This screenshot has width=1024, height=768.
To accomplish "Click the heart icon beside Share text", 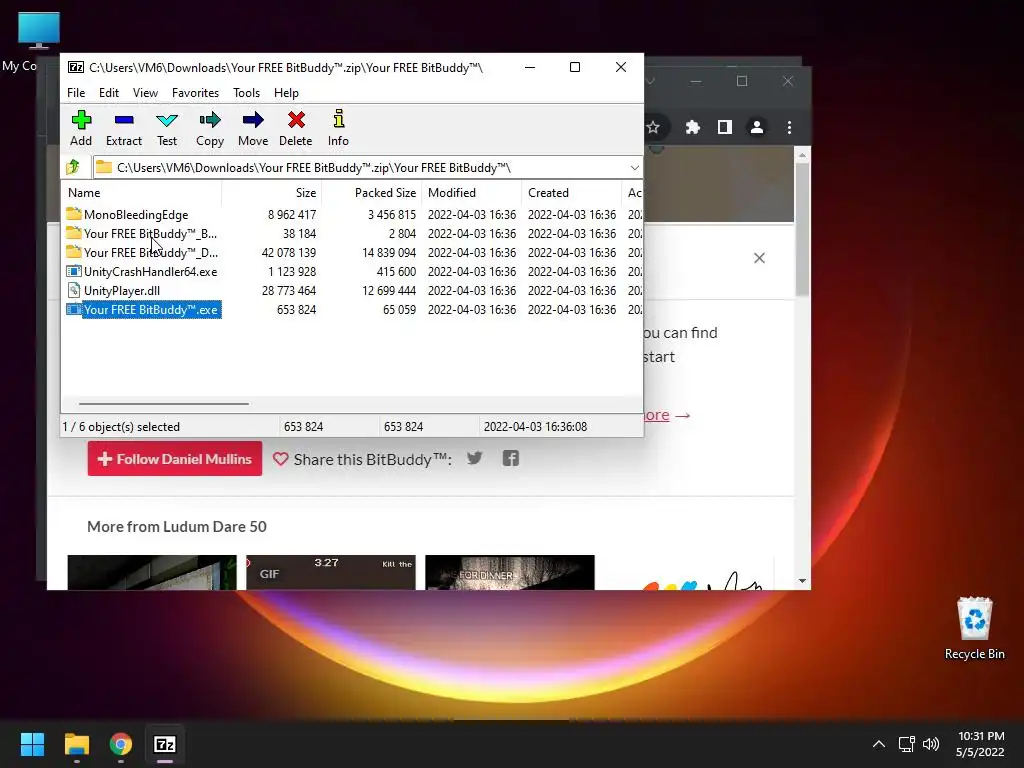I will click(x=280, y=459).
